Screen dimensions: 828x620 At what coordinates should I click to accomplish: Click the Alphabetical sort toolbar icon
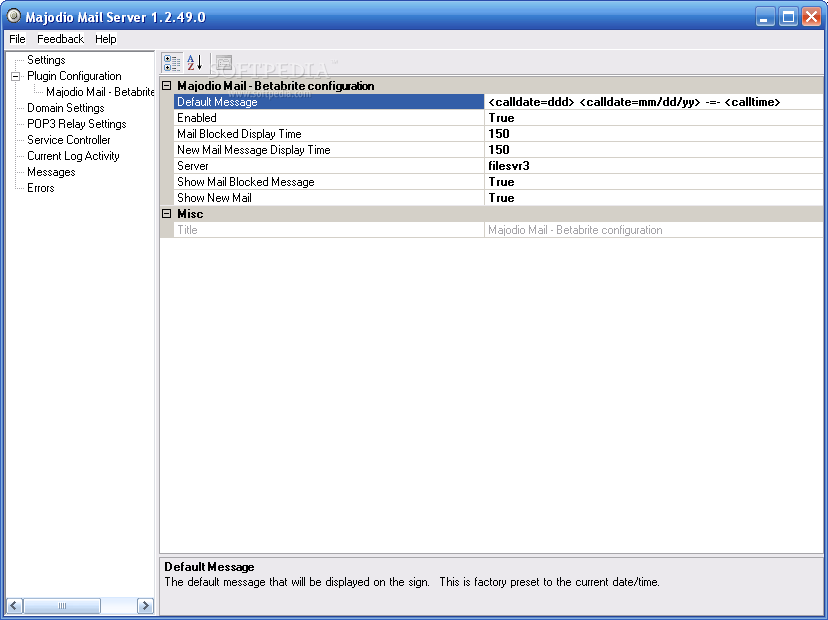pos(195,62)
